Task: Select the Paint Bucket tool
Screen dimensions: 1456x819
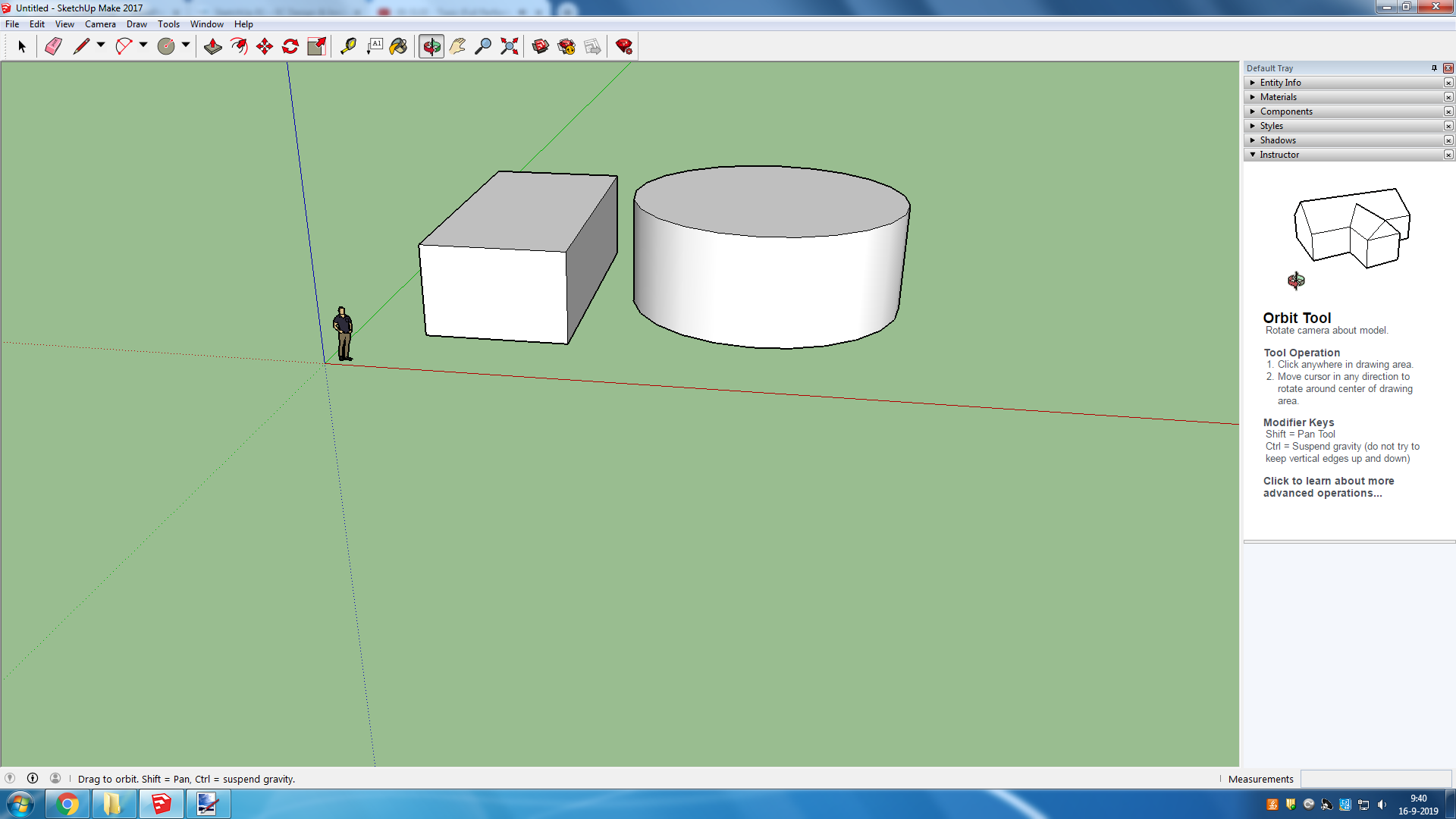Action: (398, 47)
